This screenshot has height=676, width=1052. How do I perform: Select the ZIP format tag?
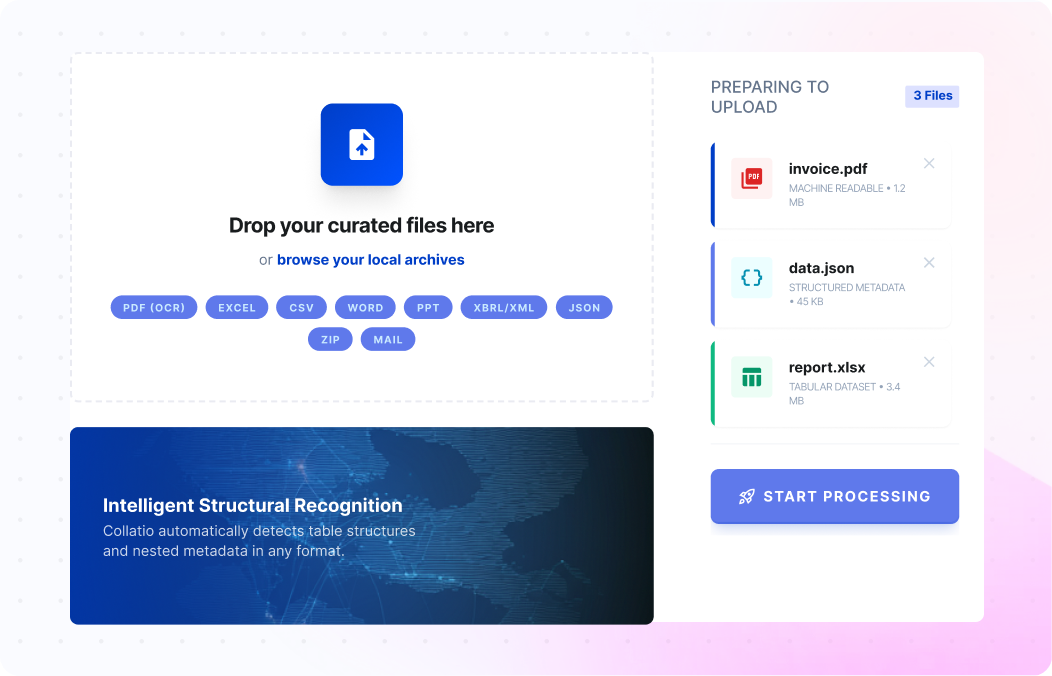[330, 339]
